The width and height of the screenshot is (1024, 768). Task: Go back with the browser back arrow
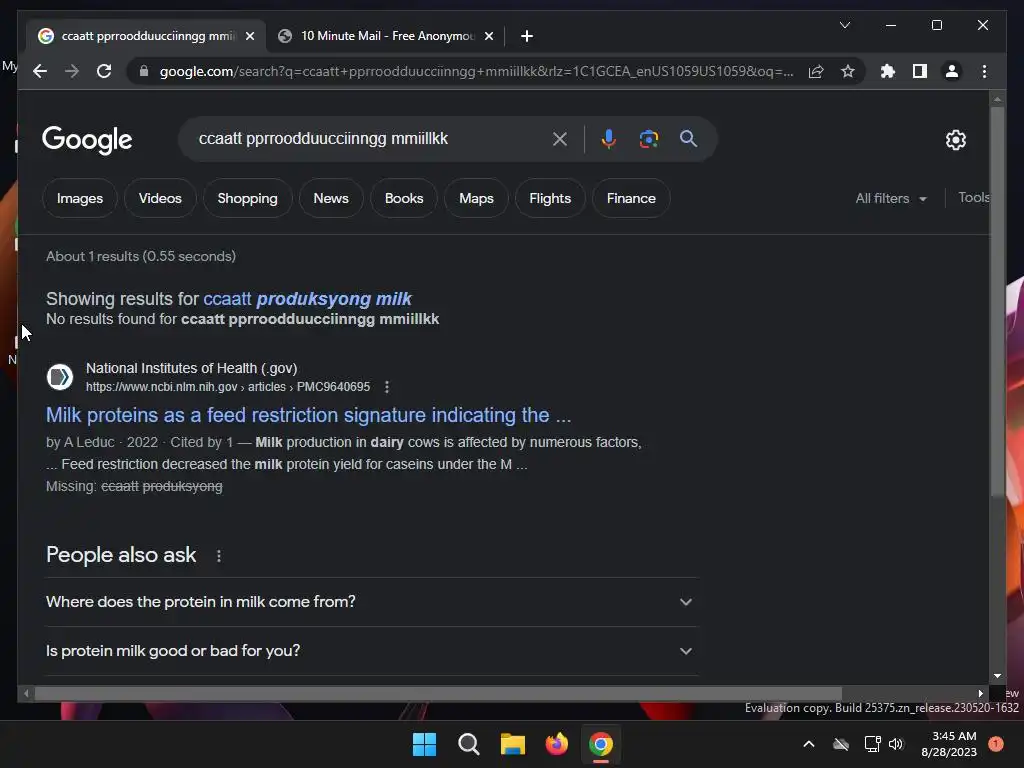click(x=40, y=71)
